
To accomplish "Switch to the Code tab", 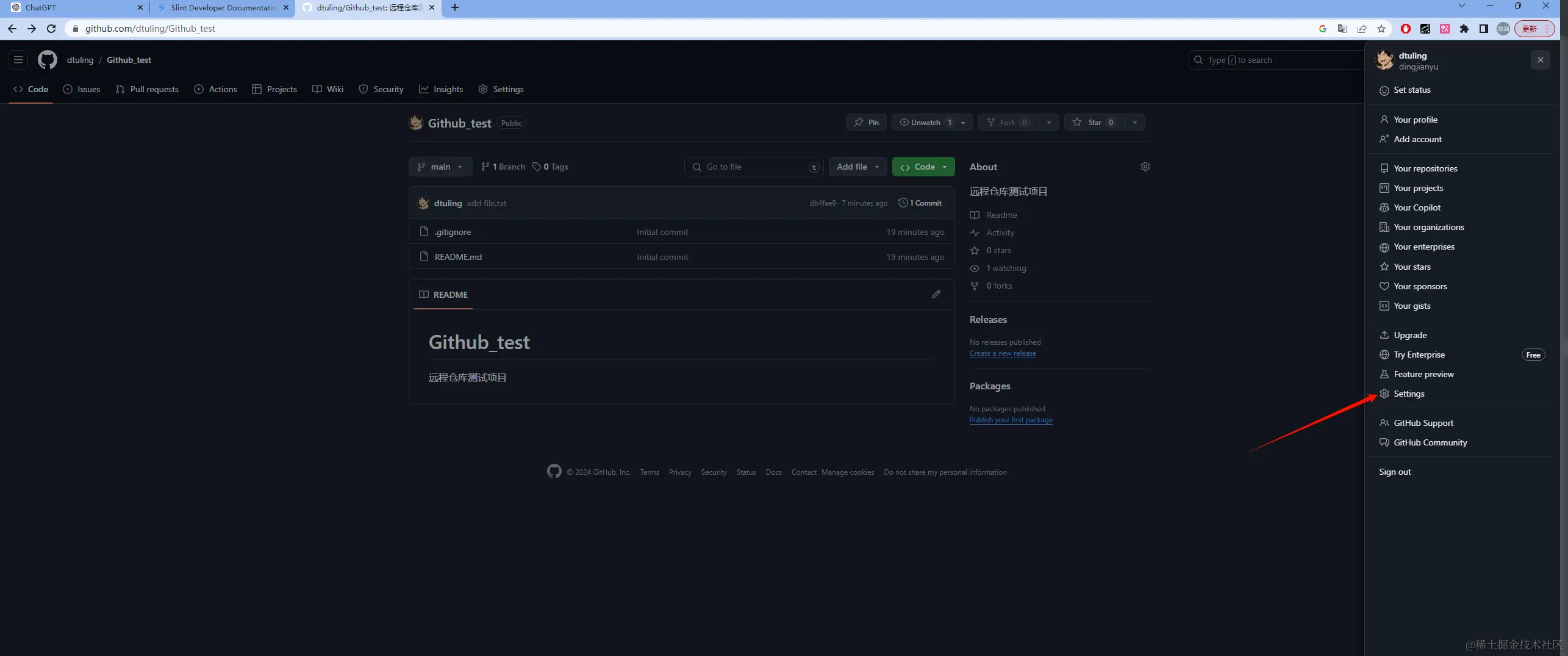I will pyautogui.click(x=30, y=89).
